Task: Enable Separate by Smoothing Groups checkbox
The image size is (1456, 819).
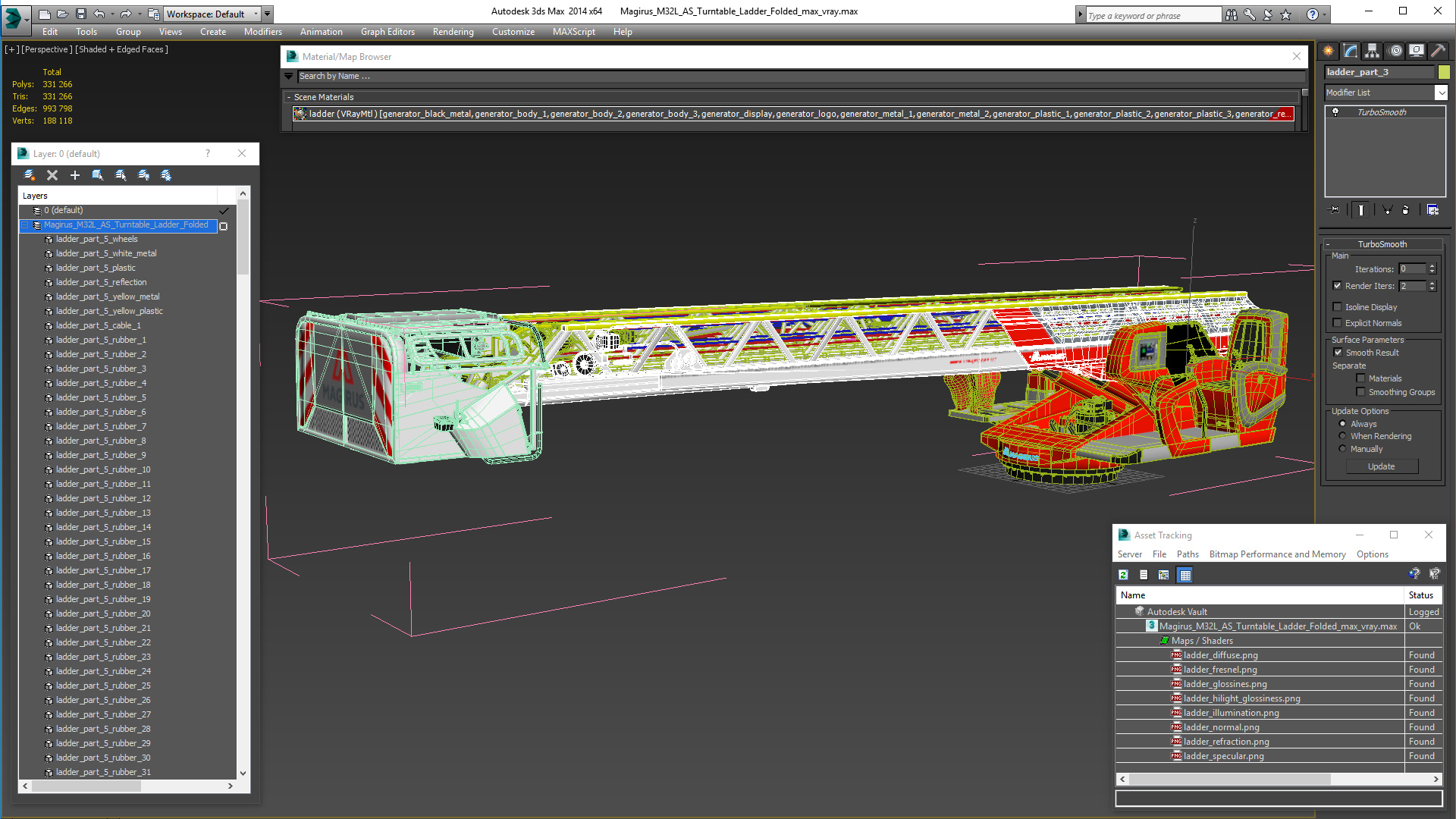Action: [1360, 392]
